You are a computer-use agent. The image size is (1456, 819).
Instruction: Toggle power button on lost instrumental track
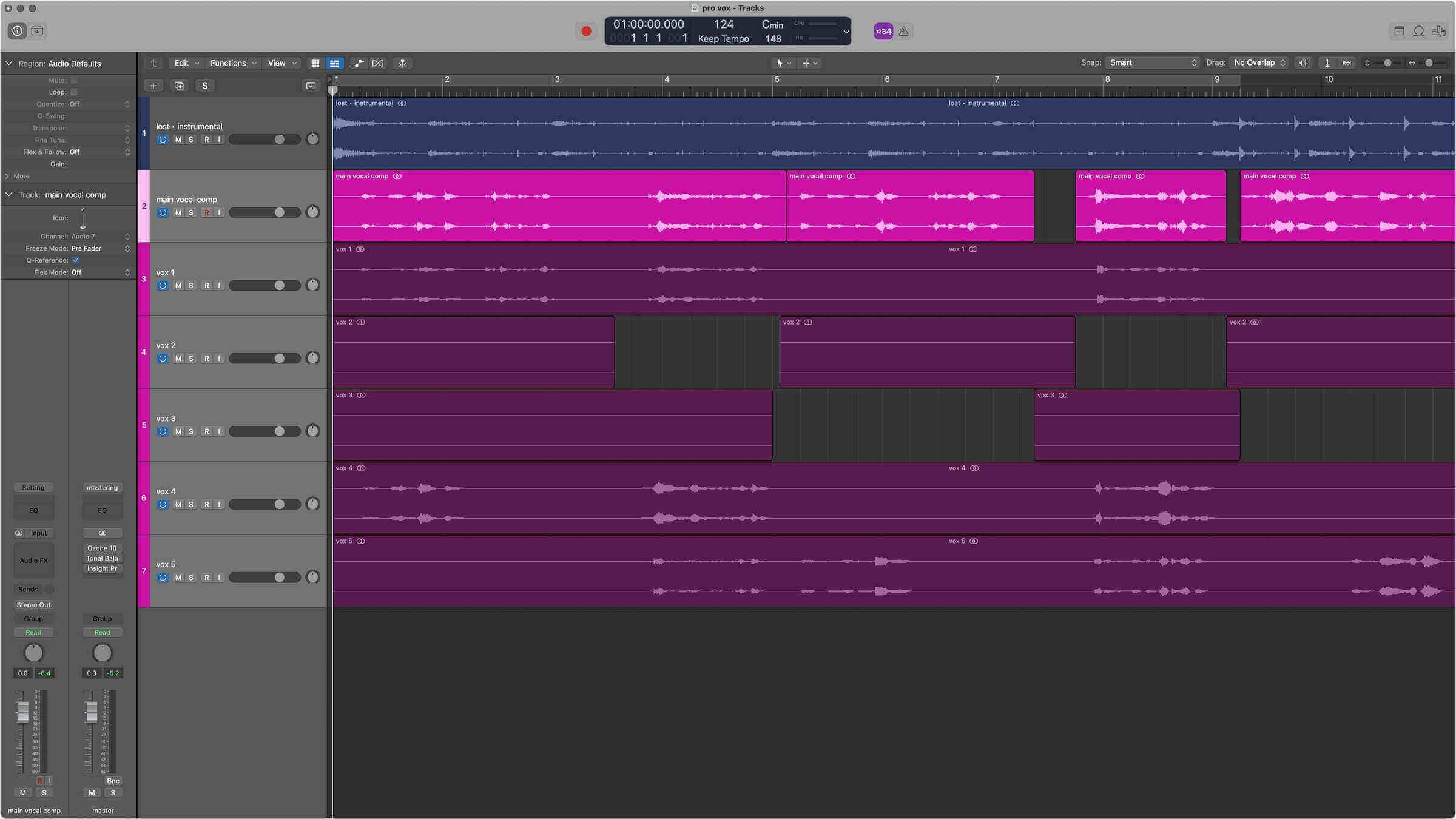pos(163,140)
